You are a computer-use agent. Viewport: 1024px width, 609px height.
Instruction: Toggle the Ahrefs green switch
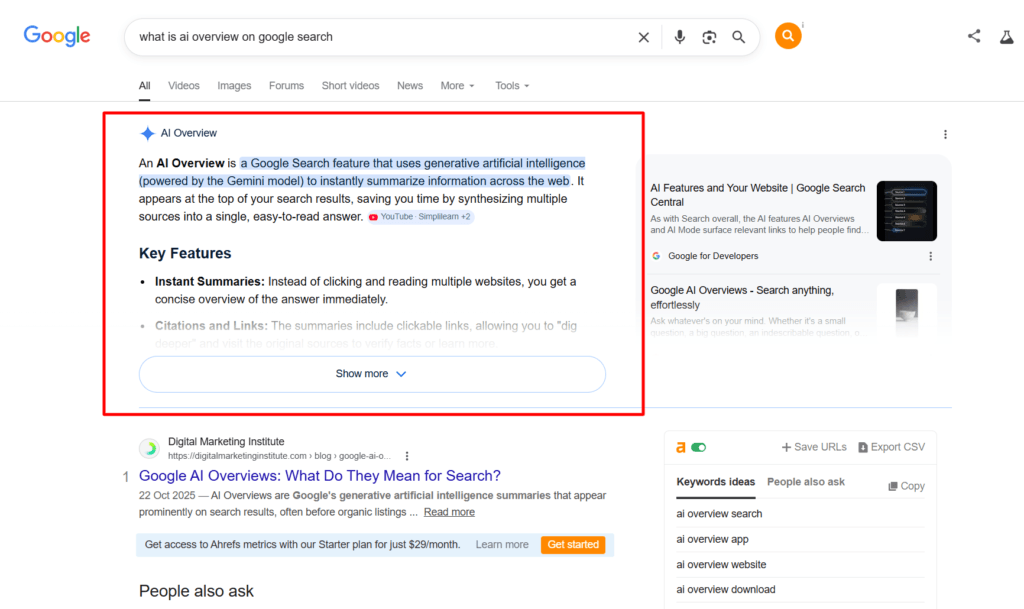point(699,447)
